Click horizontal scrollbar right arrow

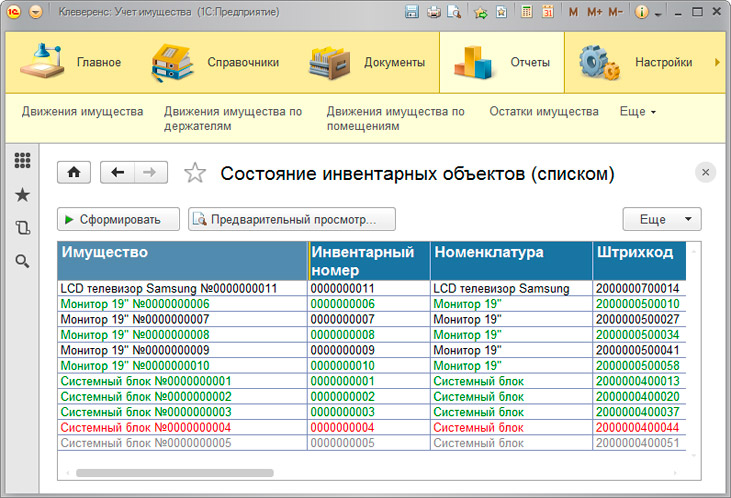(x=675, y=473)
